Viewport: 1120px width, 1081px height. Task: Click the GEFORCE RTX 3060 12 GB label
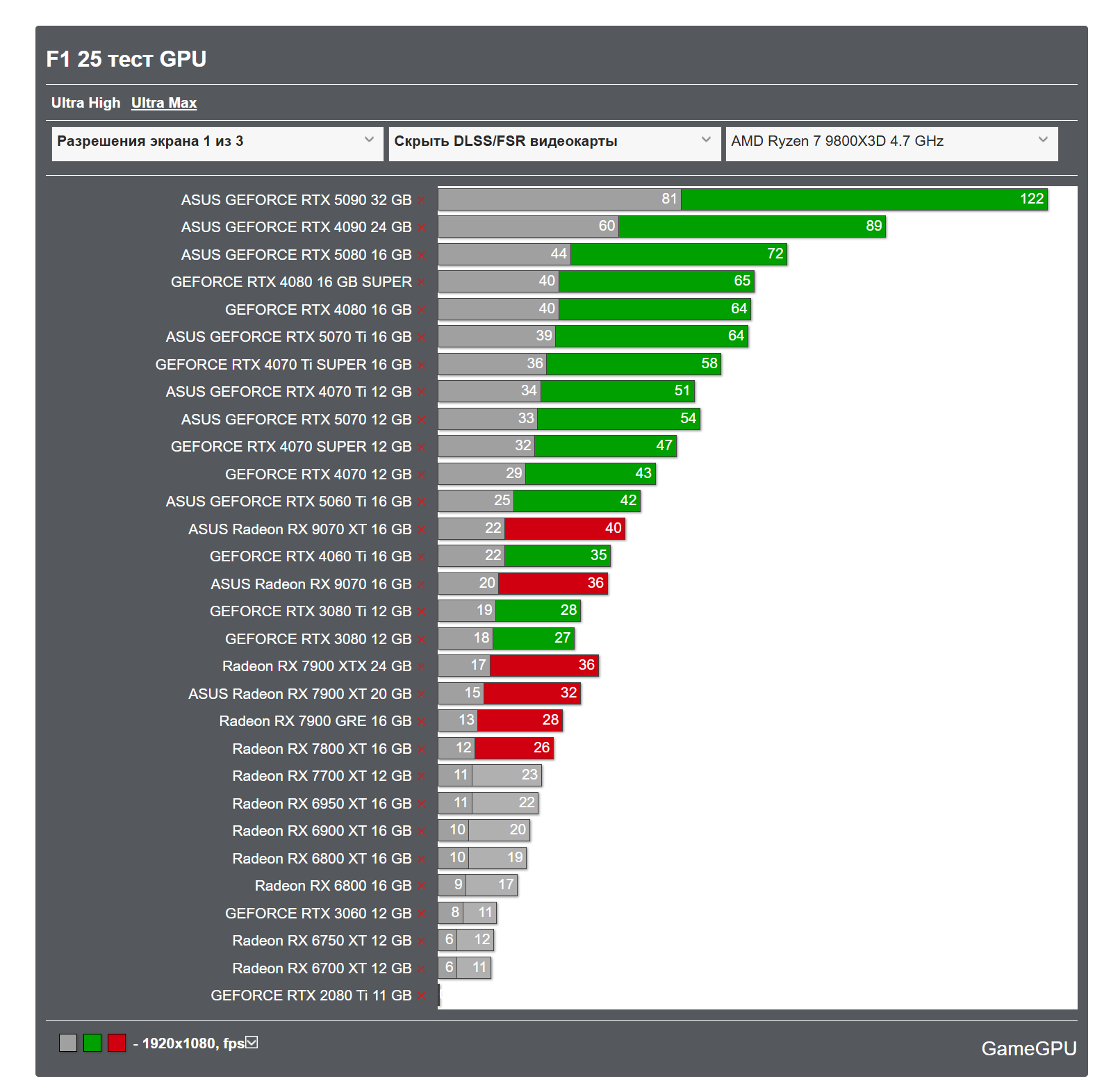318,914
